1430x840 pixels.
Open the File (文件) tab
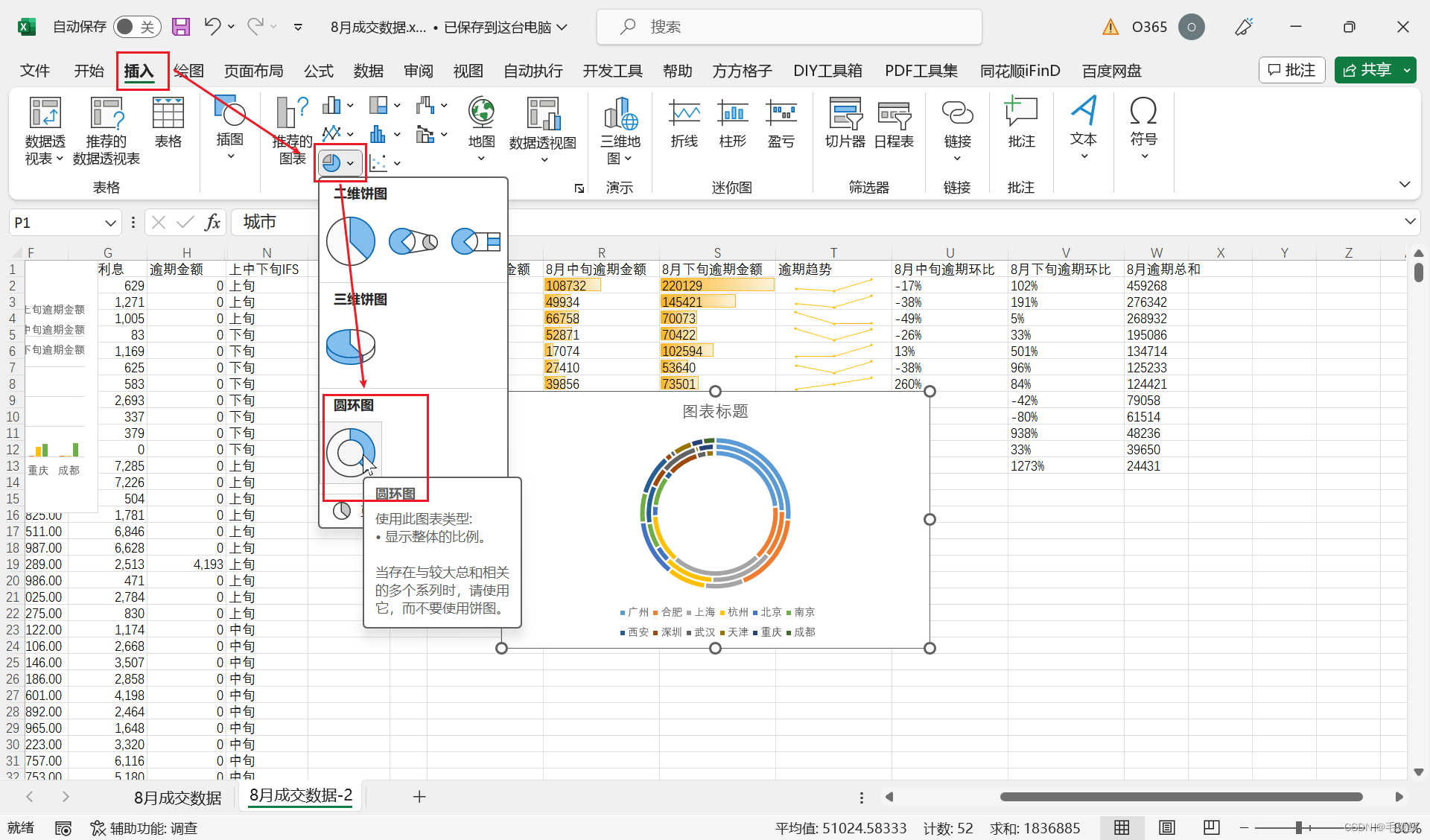[x=35, y=71]
